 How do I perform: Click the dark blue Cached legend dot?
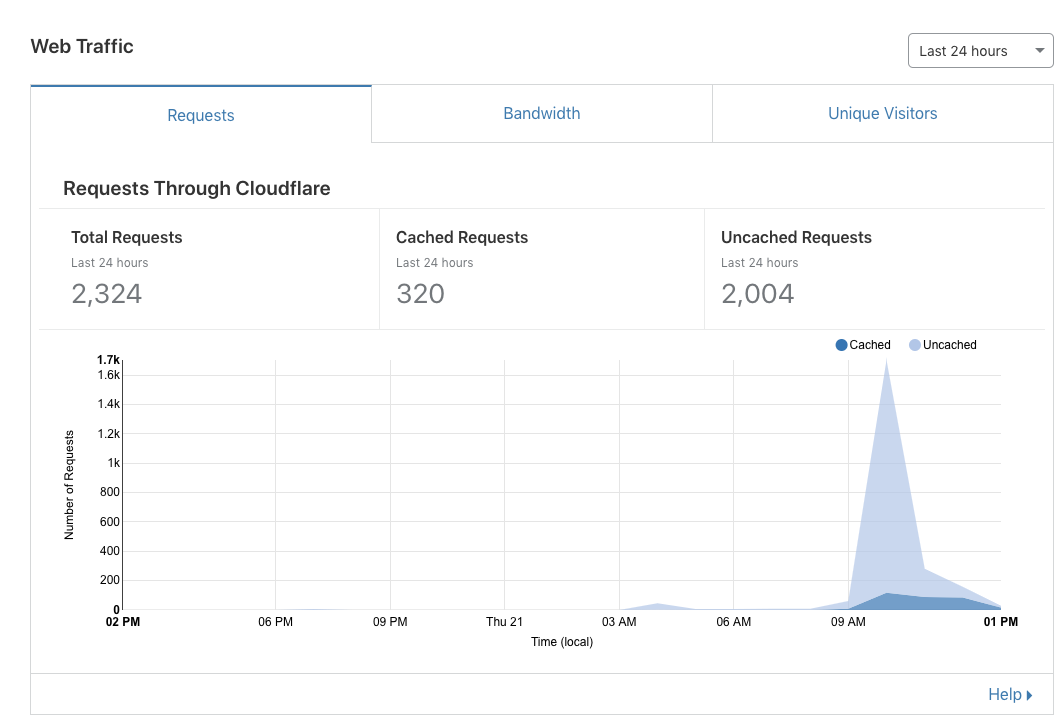(x=841, y=345)
